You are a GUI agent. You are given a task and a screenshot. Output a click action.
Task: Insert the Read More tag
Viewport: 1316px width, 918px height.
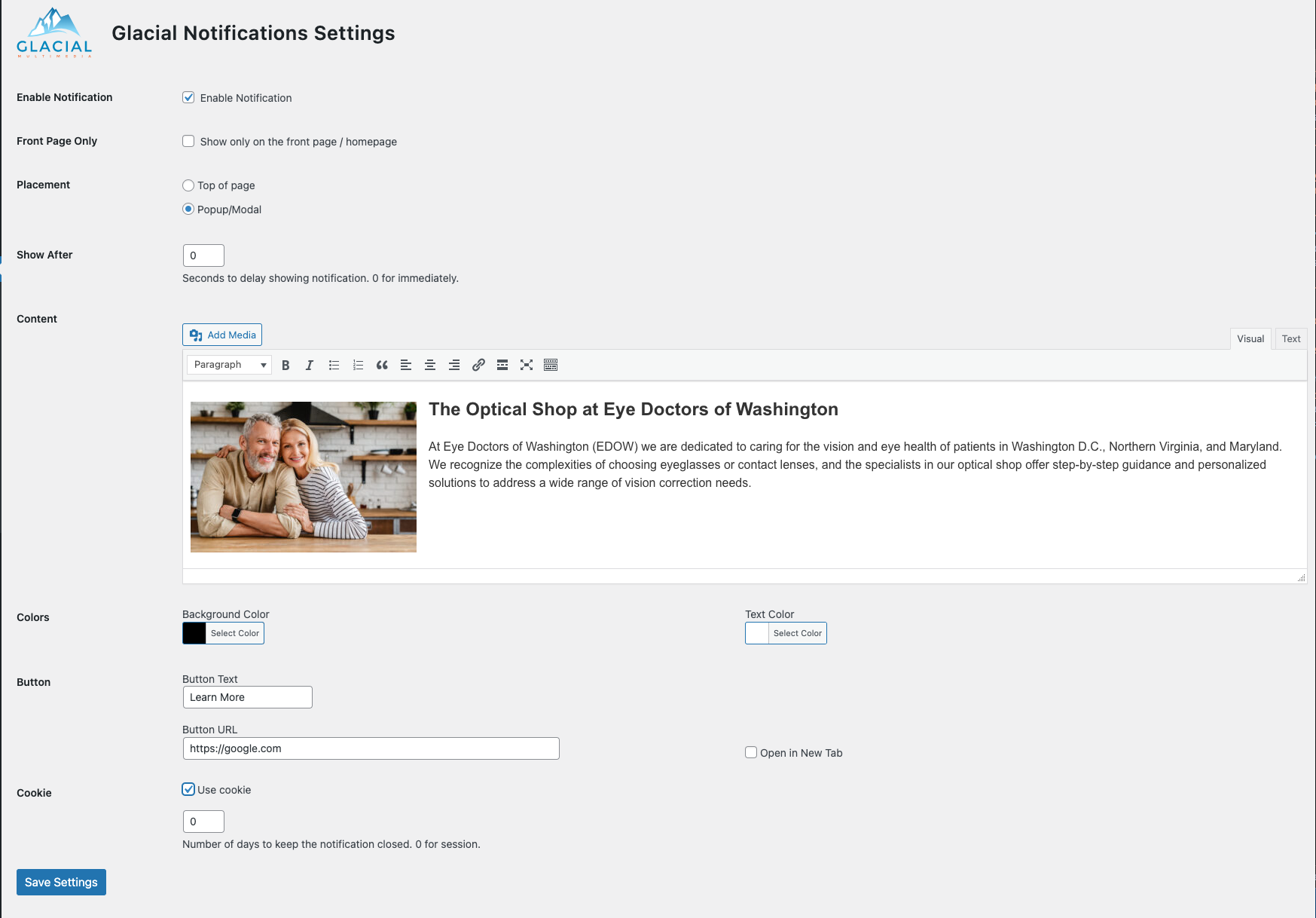point(502,365)
